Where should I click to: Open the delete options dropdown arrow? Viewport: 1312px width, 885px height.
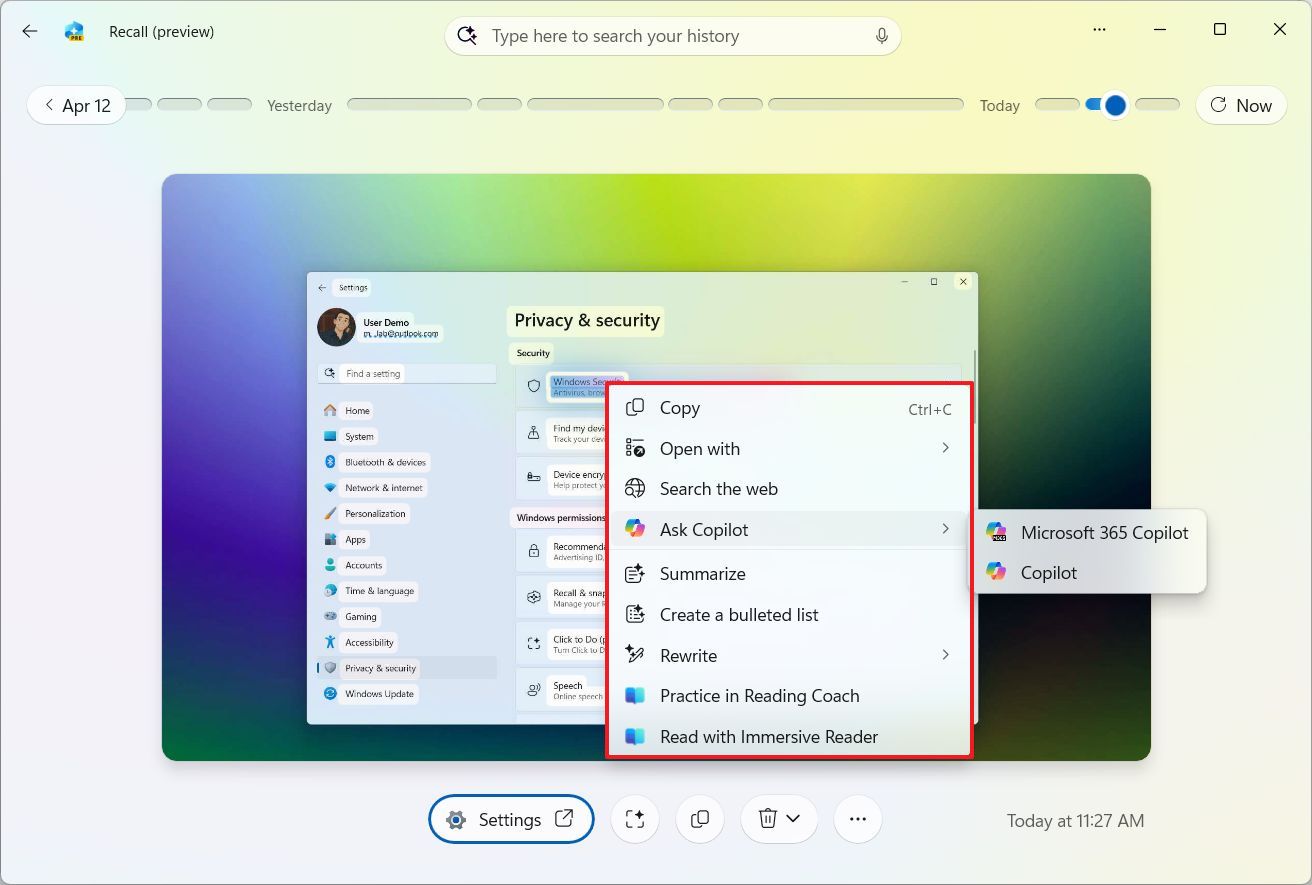794,819
